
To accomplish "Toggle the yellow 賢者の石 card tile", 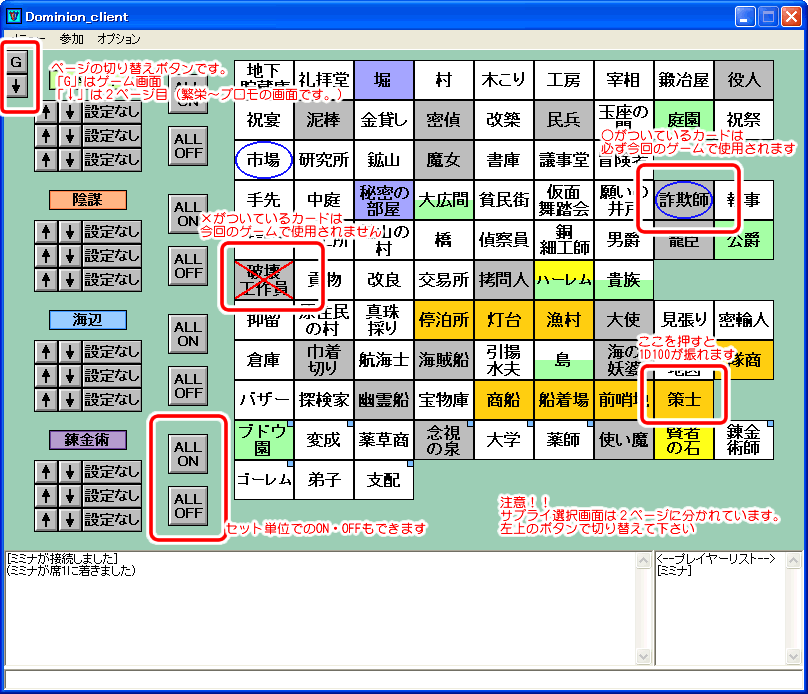I will [683, 440].
